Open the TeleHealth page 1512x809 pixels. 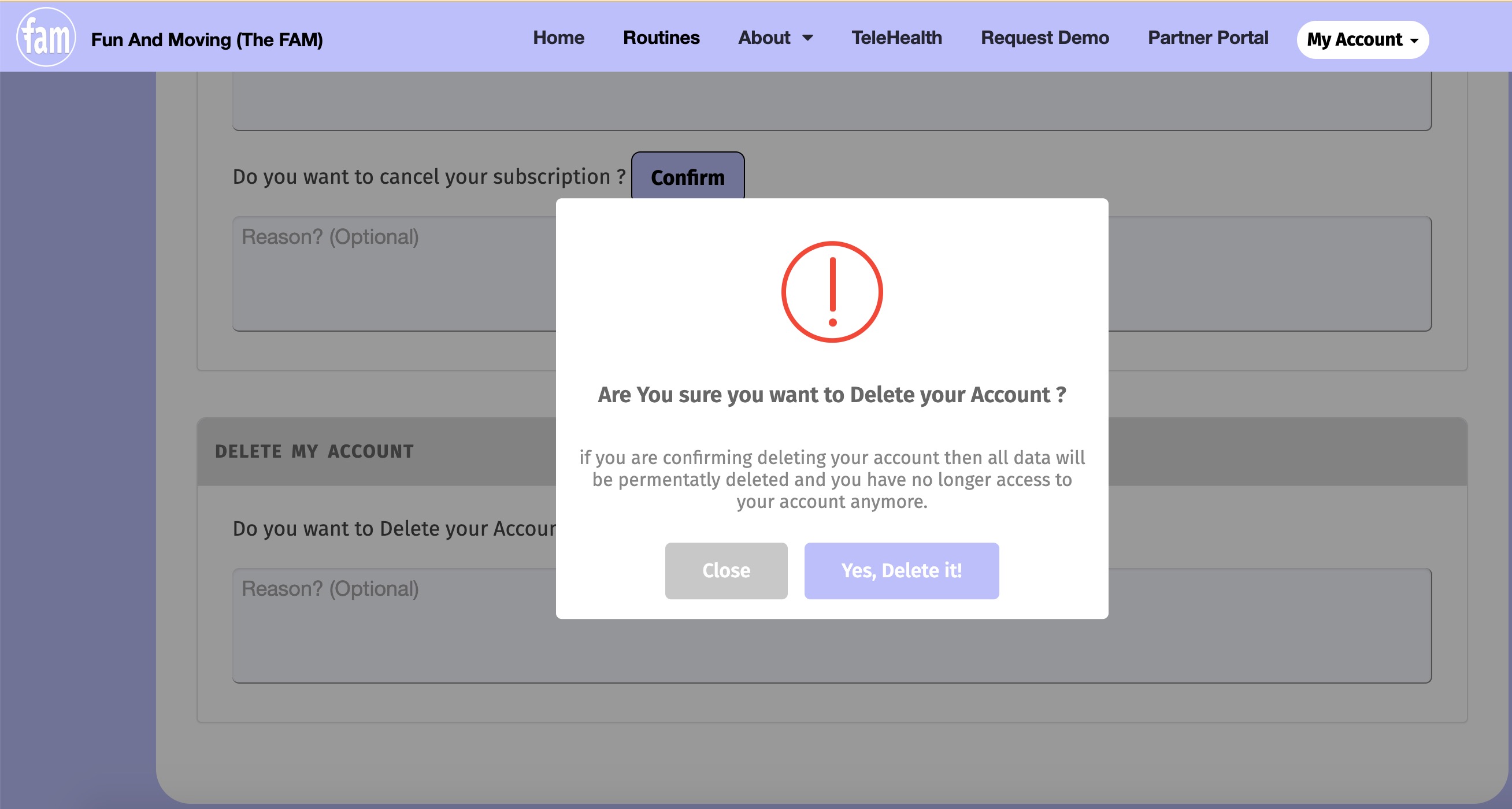[x=896, y=38]
